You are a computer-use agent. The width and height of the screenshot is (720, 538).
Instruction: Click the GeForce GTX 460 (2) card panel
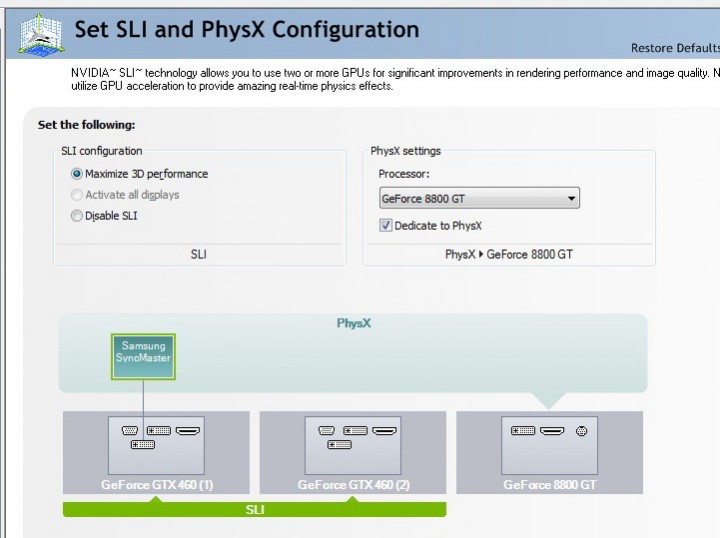[x=353, y=452]
